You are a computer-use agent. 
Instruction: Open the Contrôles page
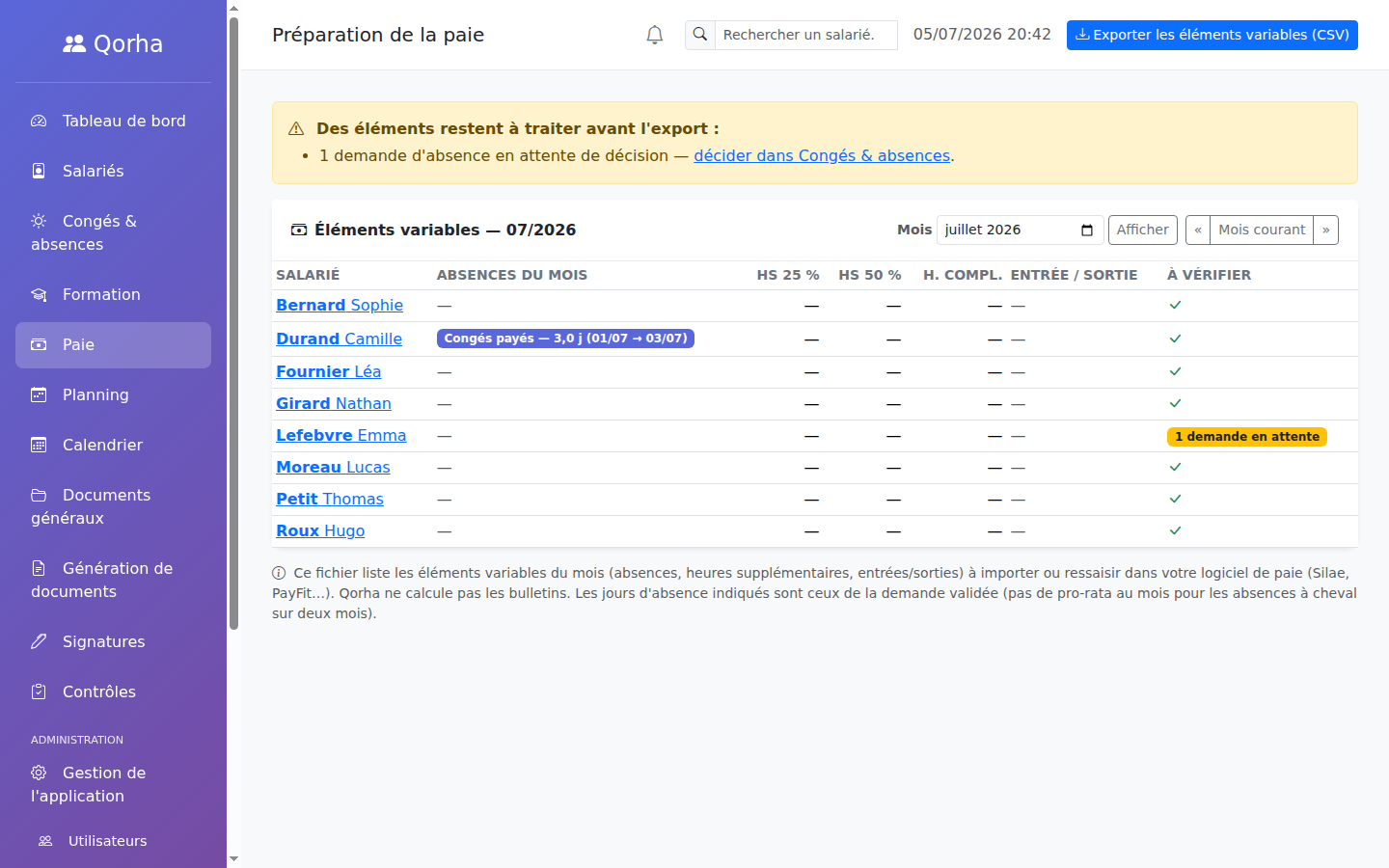click(x=113, y=692)
